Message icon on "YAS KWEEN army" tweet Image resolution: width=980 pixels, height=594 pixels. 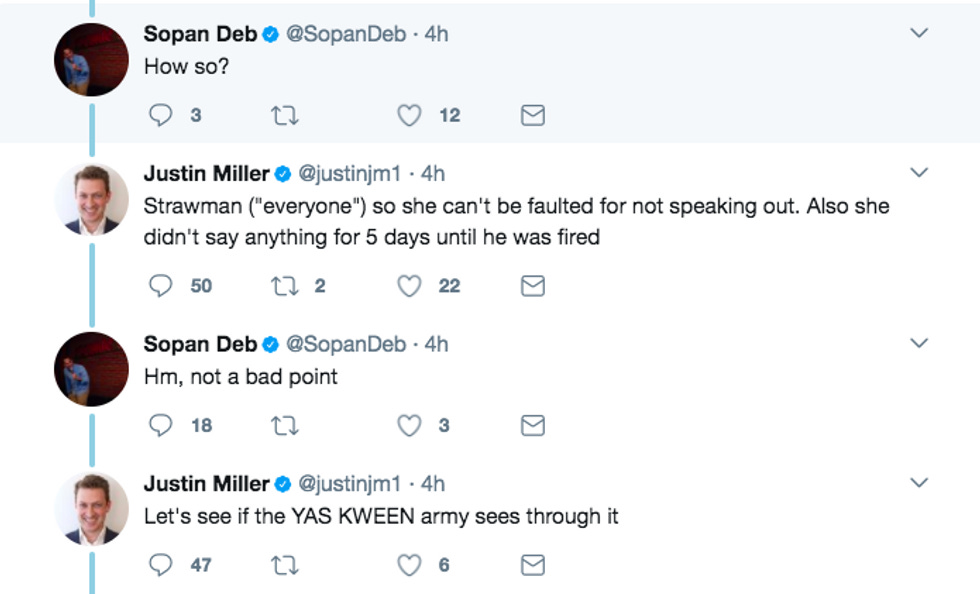coord(533,565)
